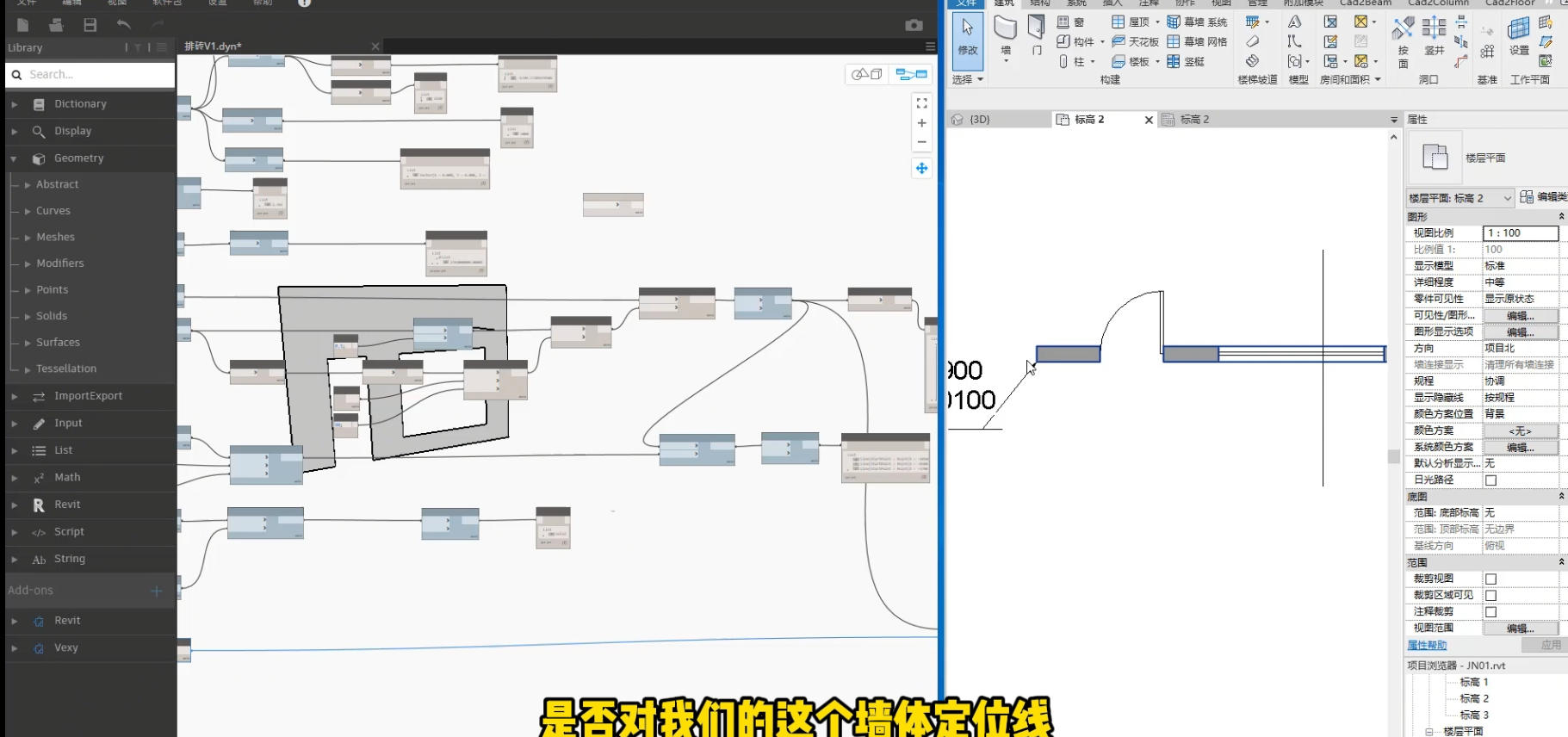Expand the Curves subcategory

pos(28,211)
